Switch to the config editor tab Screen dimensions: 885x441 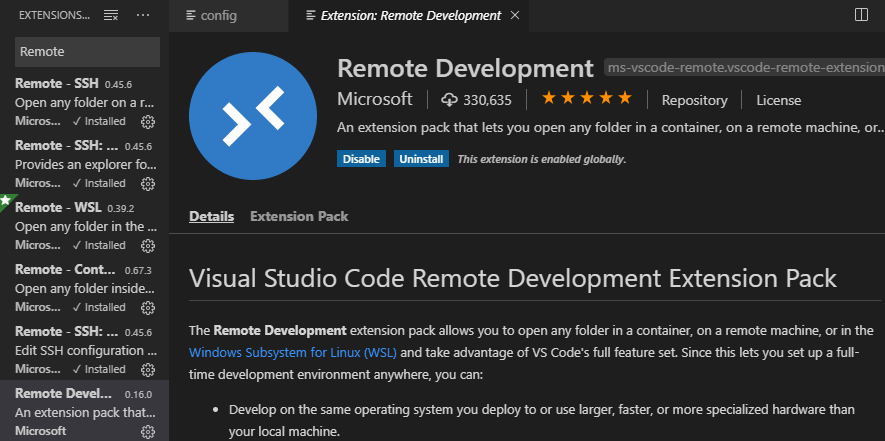(229, 16)
